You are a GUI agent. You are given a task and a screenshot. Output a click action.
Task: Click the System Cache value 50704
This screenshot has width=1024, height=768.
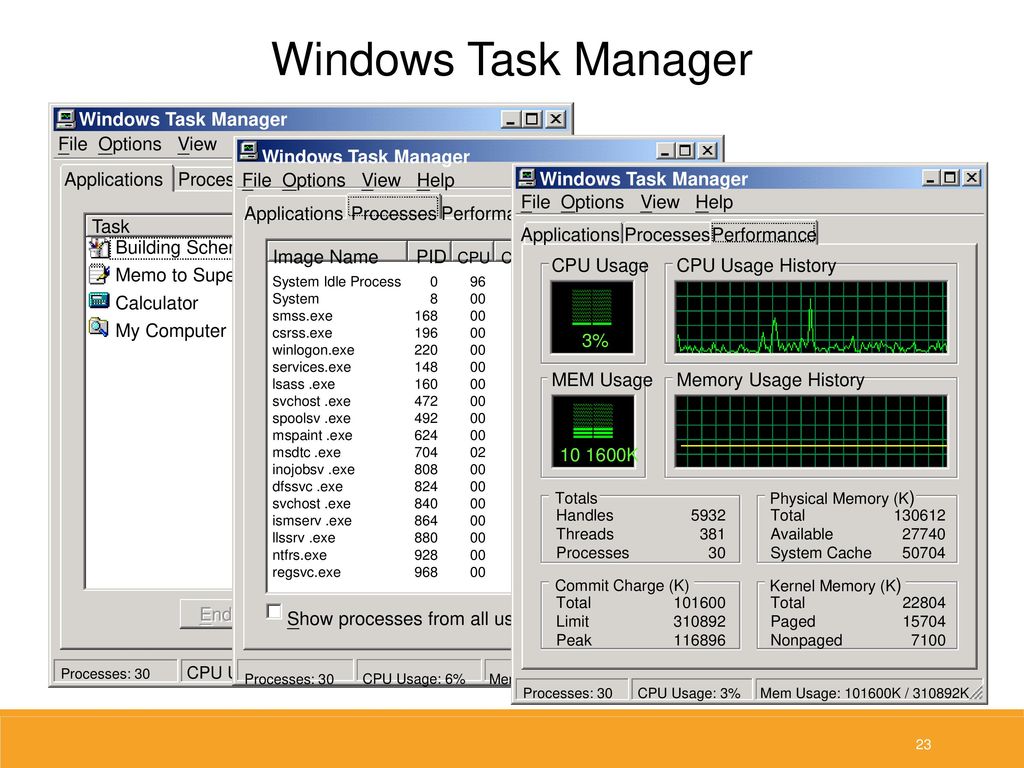923,552
